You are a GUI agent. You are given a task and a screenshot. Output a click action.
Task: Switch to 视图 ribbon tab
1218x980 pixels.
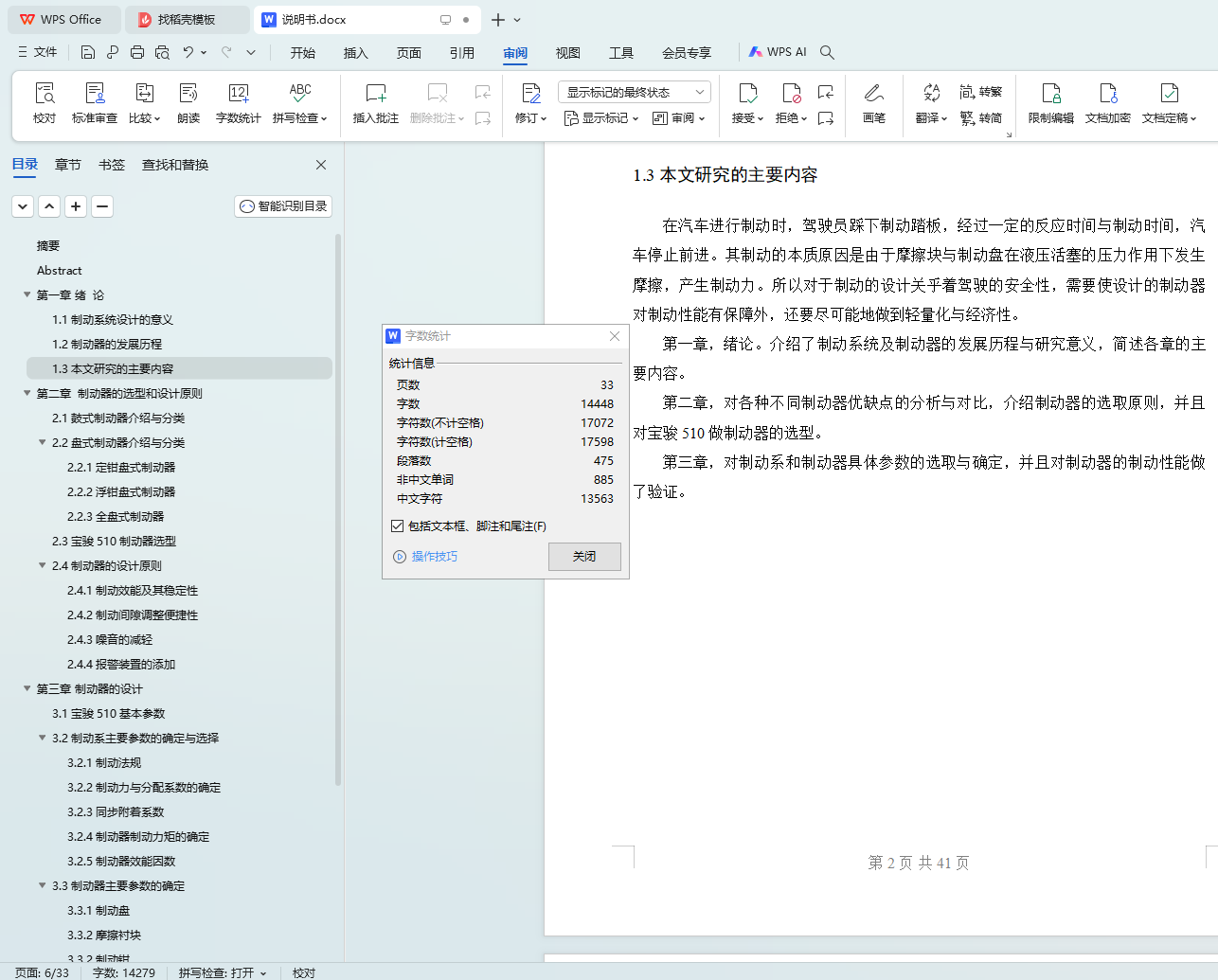tap(568, 53)
